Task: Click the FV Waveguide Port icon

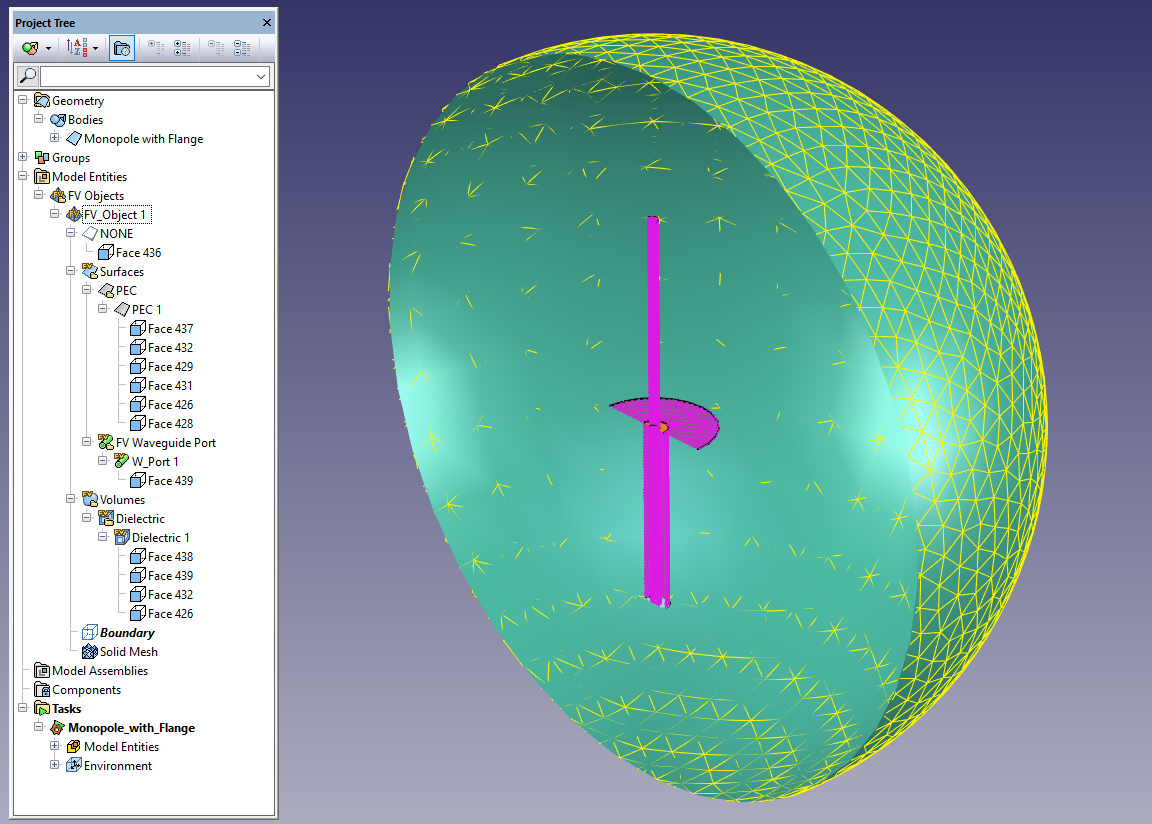Action: point(105,443)
